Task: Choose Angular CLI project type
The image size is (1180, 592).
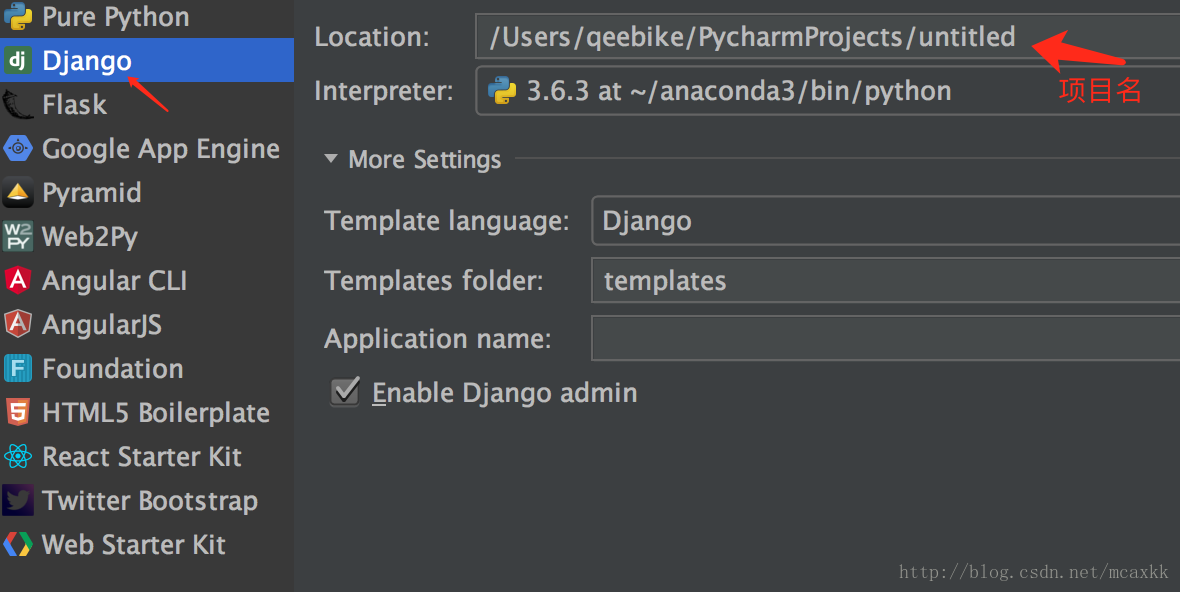Action: pyautogui.click(x=114, y=281)
